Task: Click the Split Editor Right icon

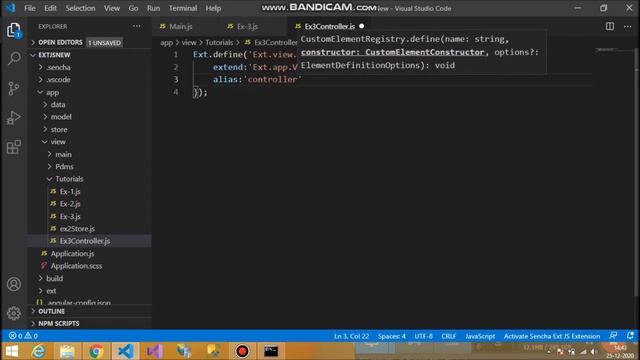Action: (610, 26)
